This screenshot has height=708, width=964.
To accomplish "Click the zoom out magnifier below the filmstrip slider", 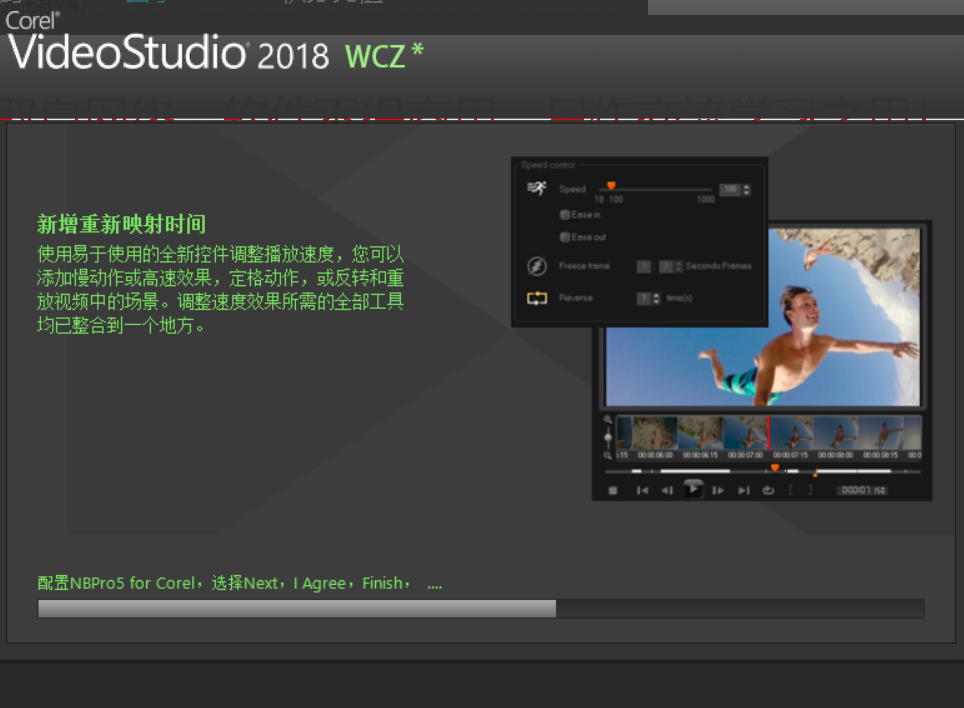I will (607, 455).
